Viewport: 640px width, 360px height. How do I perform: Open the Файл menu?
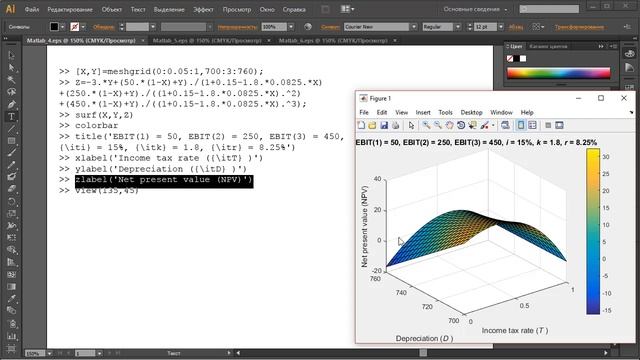[31, 9]
